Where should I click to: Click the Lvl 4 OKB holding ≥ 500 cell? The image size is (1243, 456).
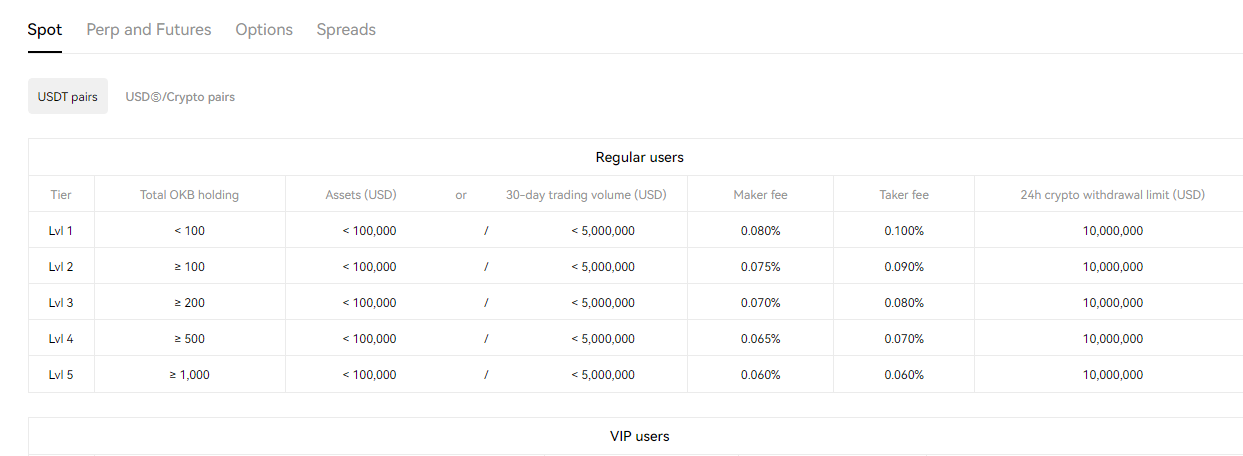pyautogui.click(x=189, y=339)
